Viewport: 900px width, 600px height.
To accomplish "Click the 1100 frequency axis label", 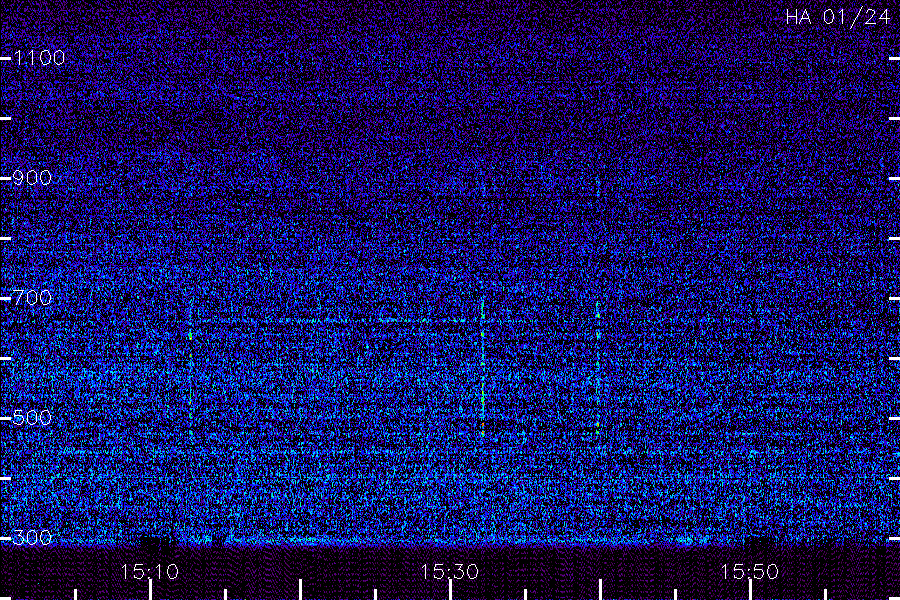I will [39, 57].
